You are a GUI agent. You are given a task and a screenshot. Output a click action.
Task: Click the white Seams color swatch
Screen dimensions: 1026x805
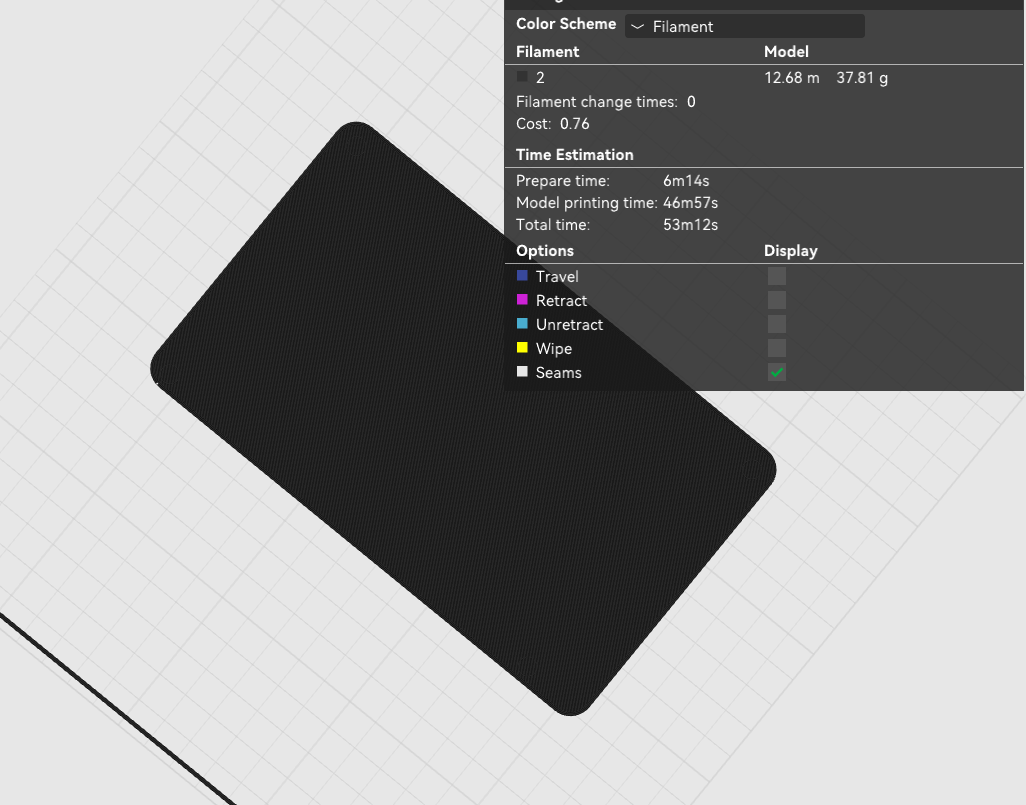coord(522,372)
